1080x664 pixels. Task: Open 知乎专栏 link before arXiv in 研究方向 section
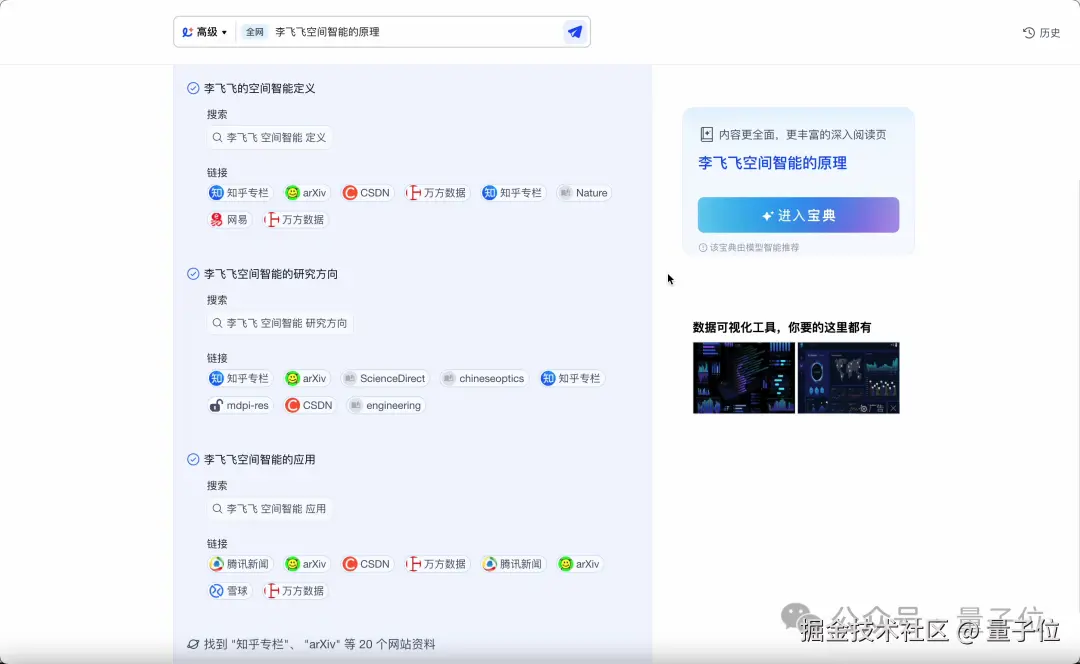pos(239,378)
